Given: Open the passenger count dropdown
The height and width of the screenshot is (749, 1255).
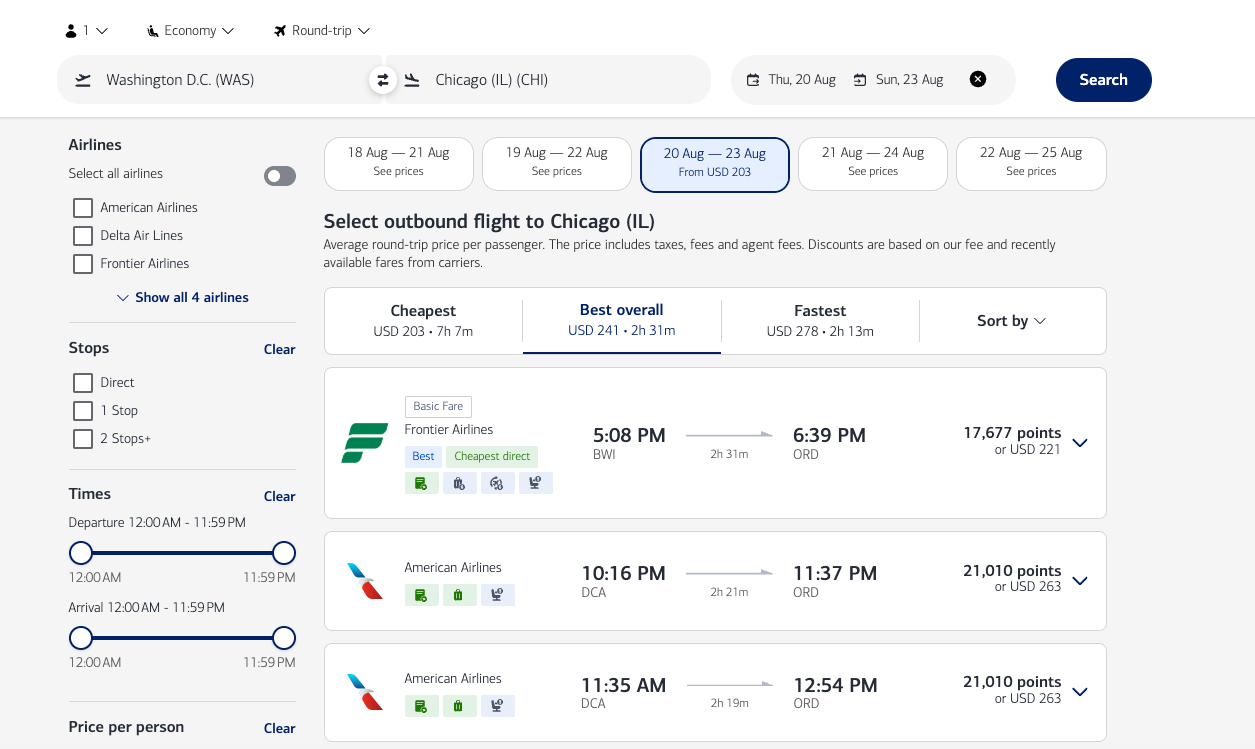Looking at the screenshot, I should coord(86,31).
